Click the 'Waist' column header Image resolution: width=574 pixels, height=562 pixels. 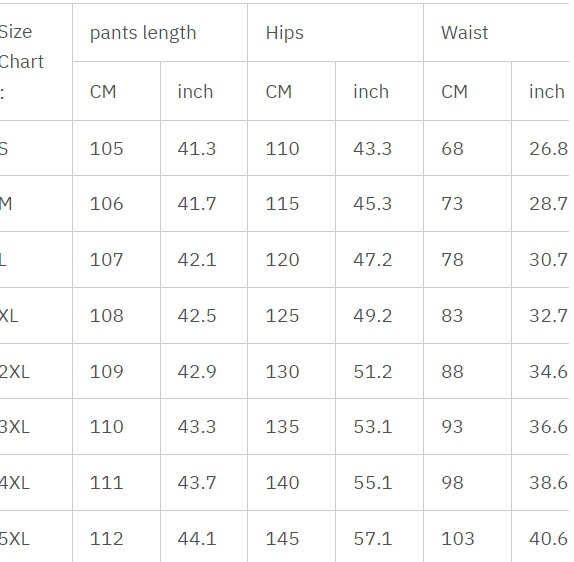coord(464,33)
